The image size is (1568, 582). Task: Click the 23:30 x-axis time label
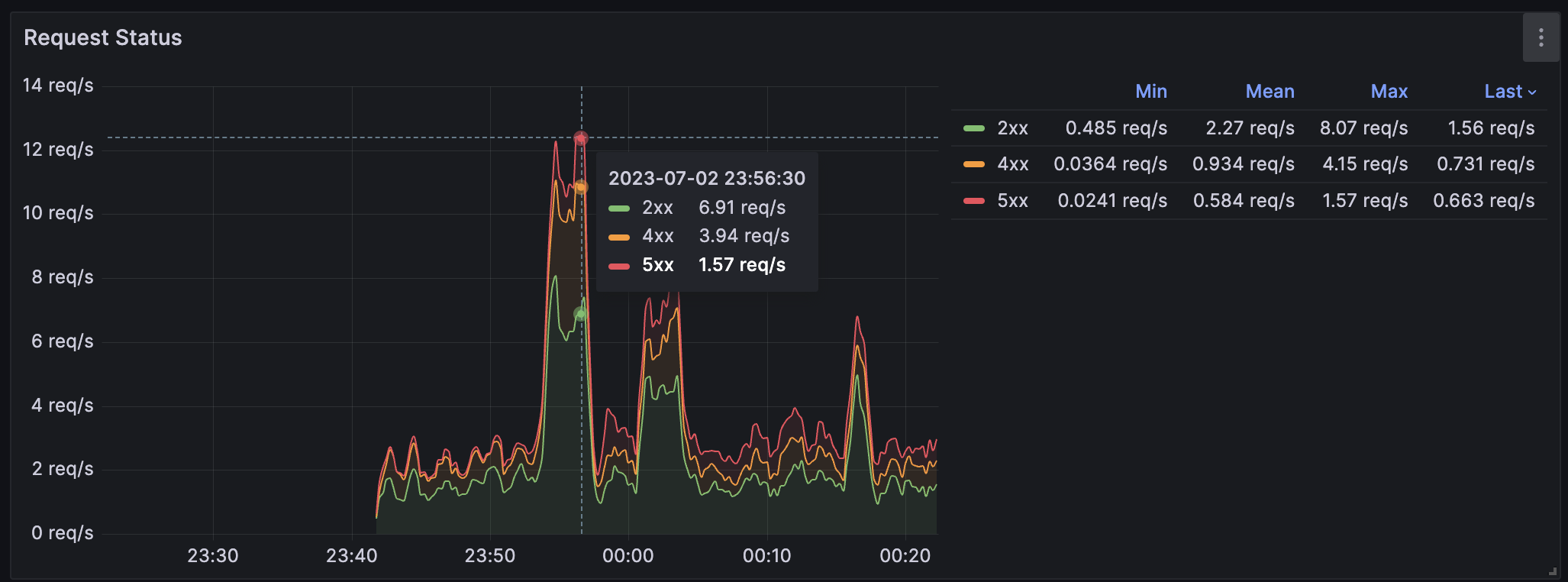213,556
